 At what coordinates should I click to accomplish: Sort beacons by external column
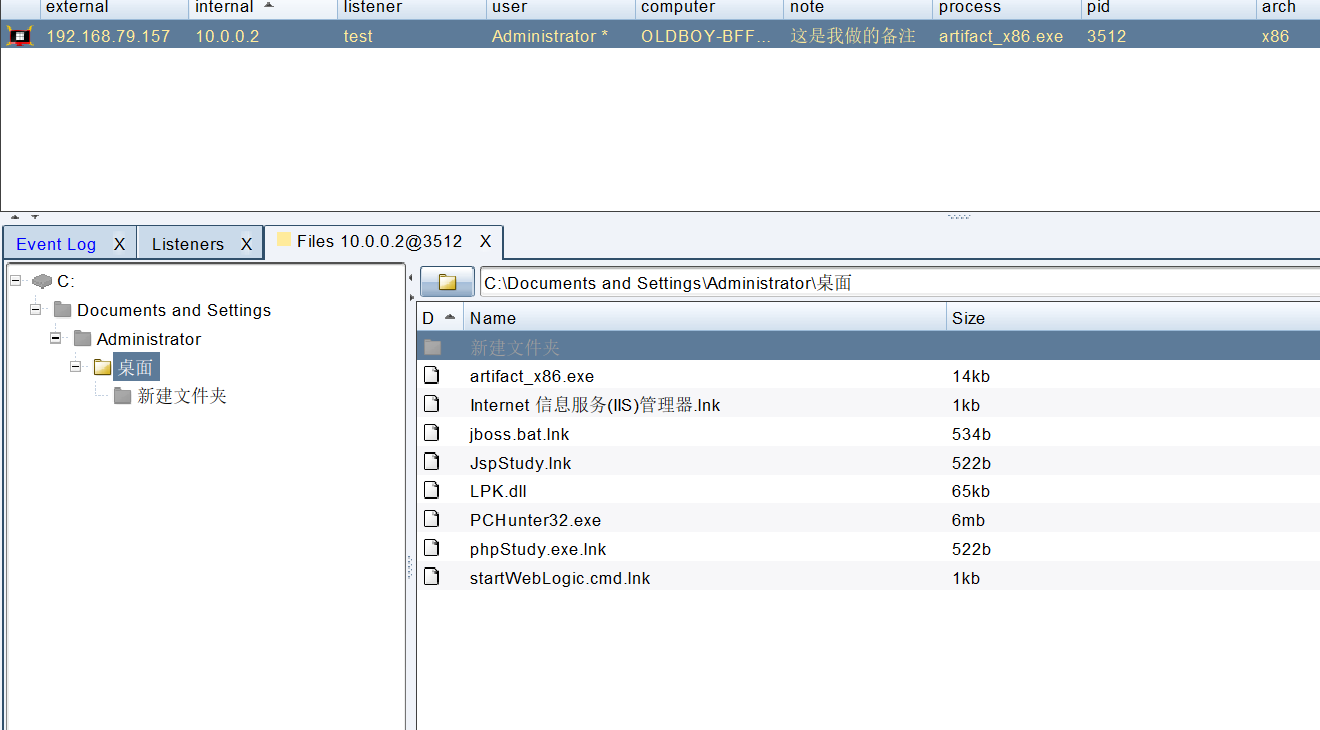(x=114, y=8)
